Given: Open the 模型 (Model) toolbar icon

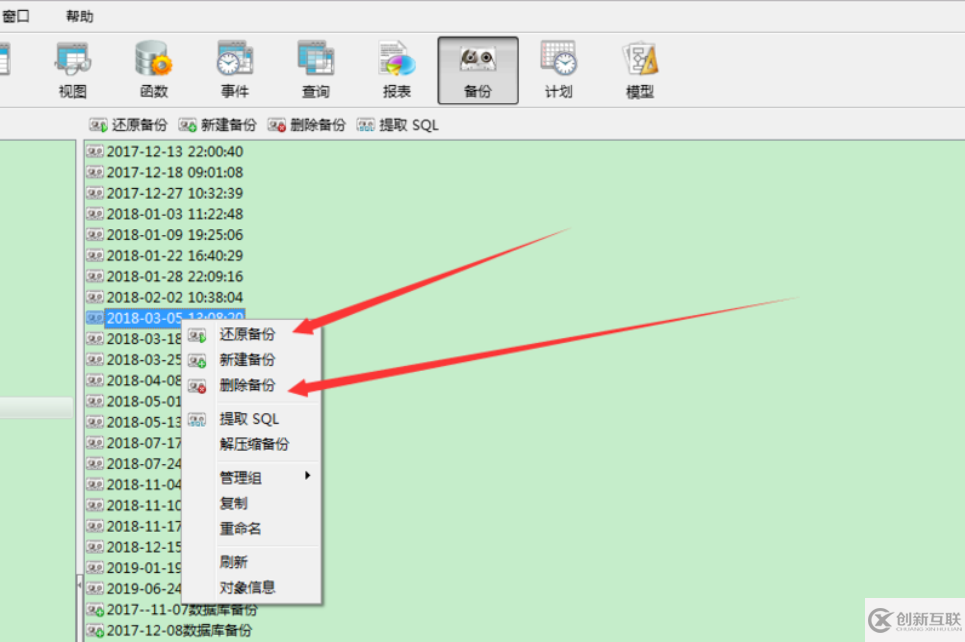Looking at the screenshot, I should (640, 70).
